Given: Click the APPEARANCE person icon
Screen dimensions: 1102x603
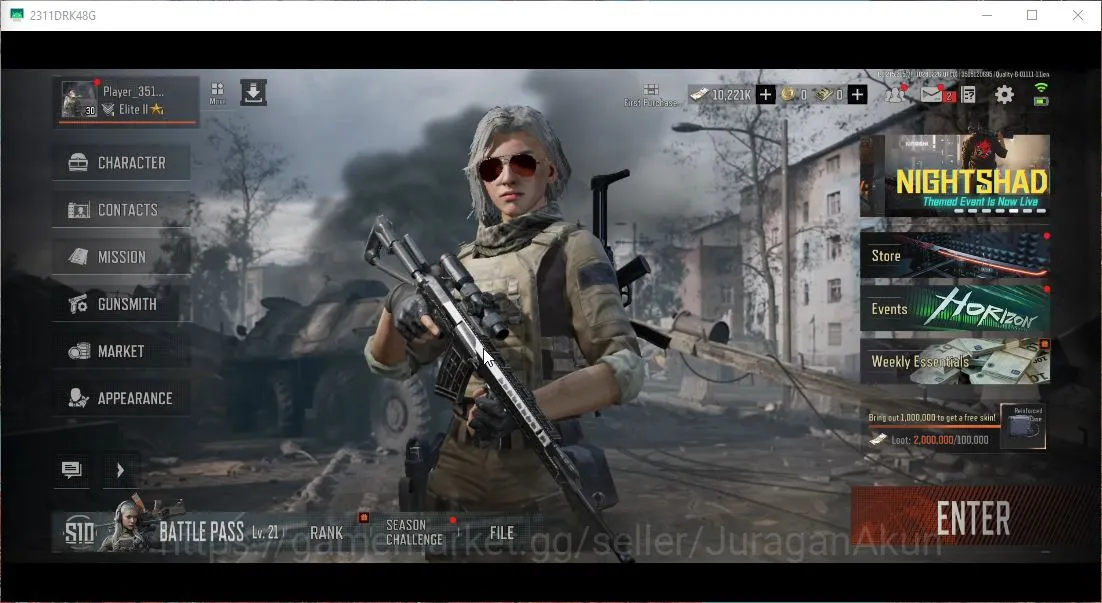Looking at the screenshot, I should tap(78, 398).
